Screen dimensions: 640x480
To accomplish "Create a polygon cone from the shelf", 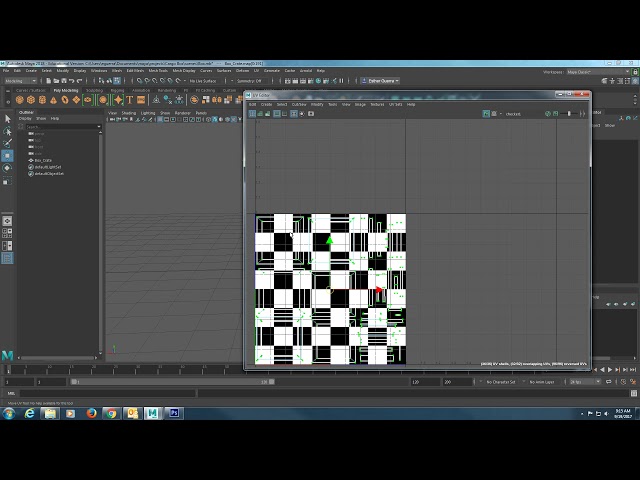I will tap(53, 100).
